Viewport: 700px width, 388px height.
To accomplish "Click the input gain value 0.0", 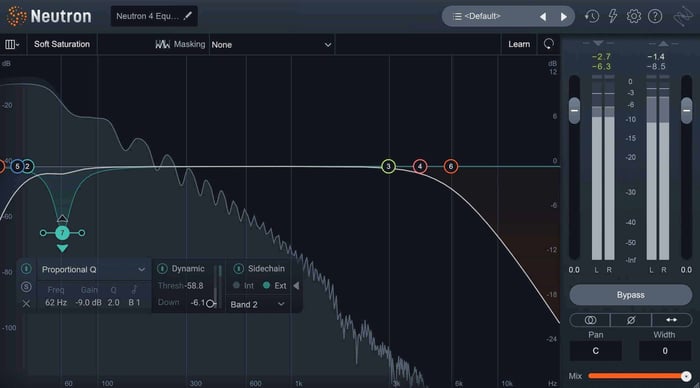I will 574,270.
